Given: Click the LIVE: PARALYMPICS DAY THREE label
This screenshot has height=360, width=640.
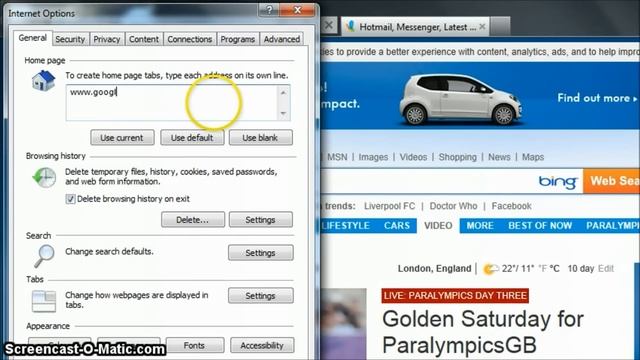Looking at the screenshot, I should pyautogui.click(x=455, y=296).
